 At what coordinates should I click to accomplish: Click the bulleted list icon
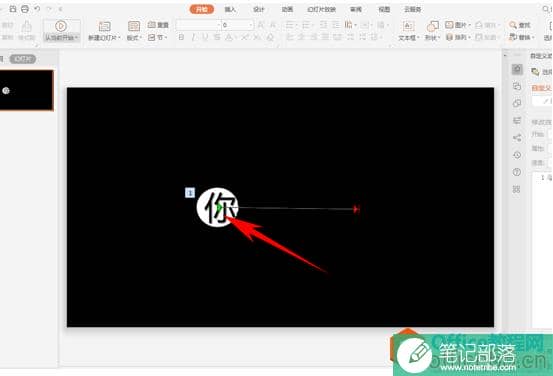(291, 25)
